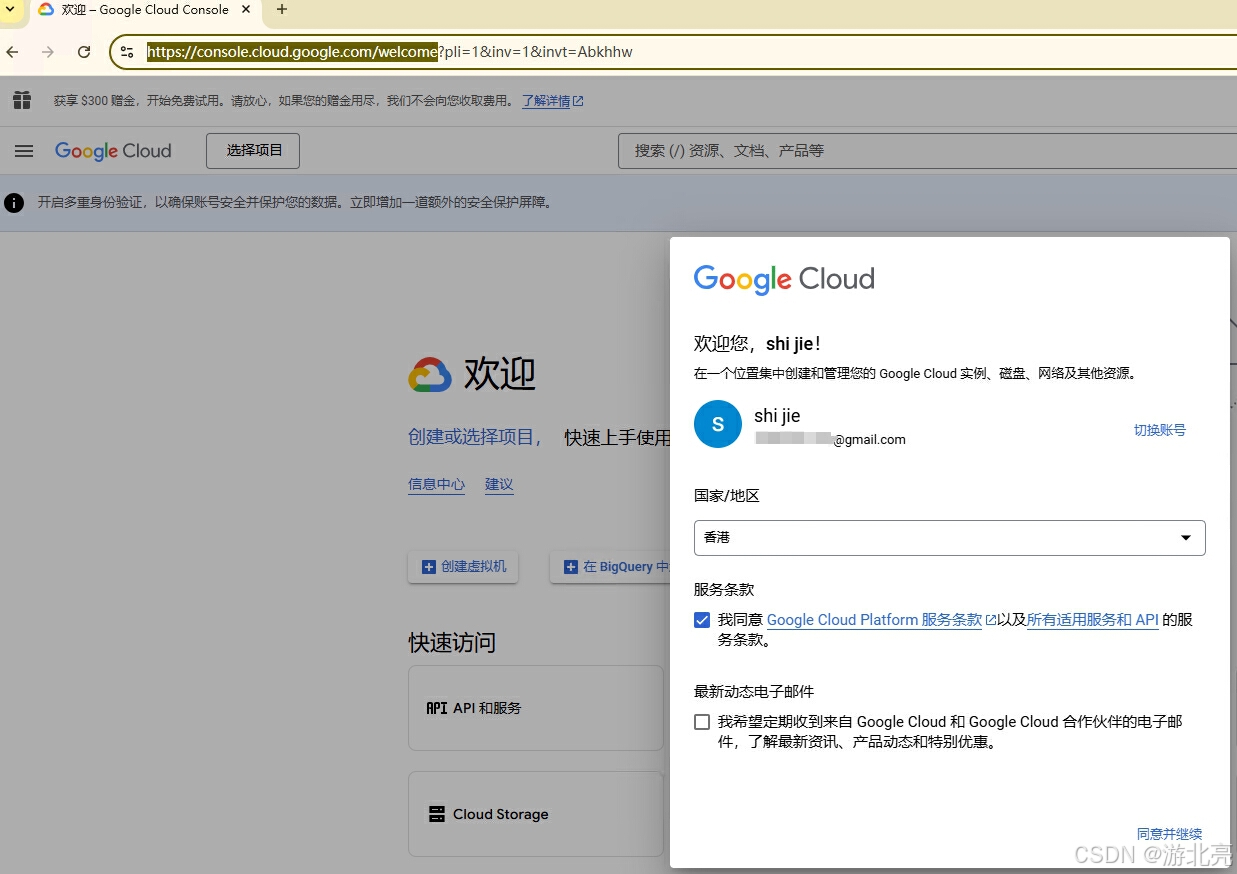This screenshot has height=874, width=1237.
Task: Click the blue S account avatar
Action: [718, 425]
